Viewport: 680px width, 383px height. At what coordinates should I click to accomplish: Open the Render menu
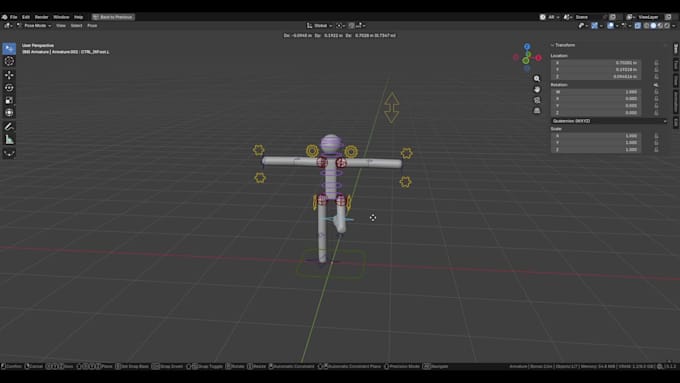pyautogui.click(x=41, y=17)
